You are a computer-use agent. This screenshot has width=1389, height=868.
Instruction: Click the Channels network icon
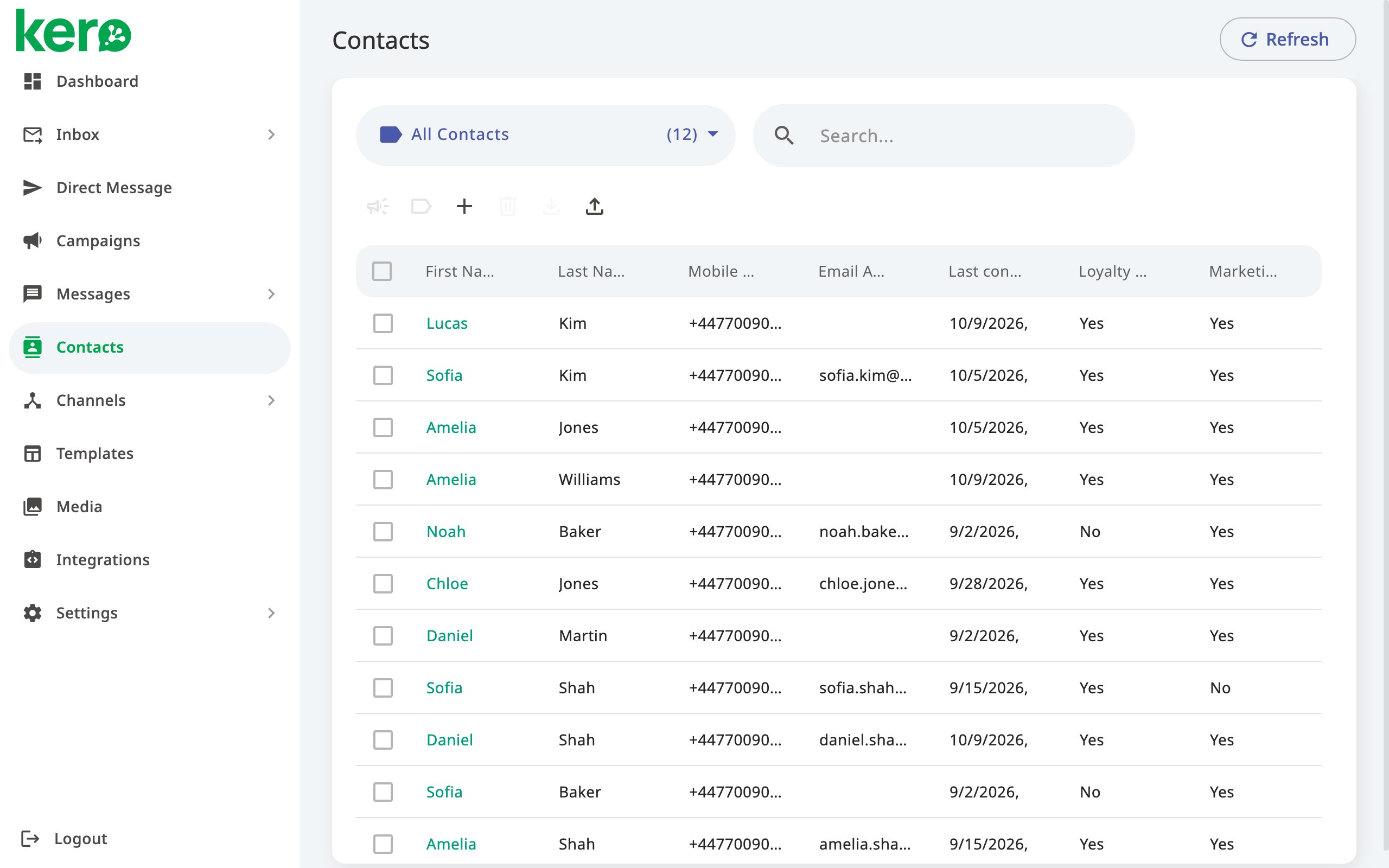32,400
